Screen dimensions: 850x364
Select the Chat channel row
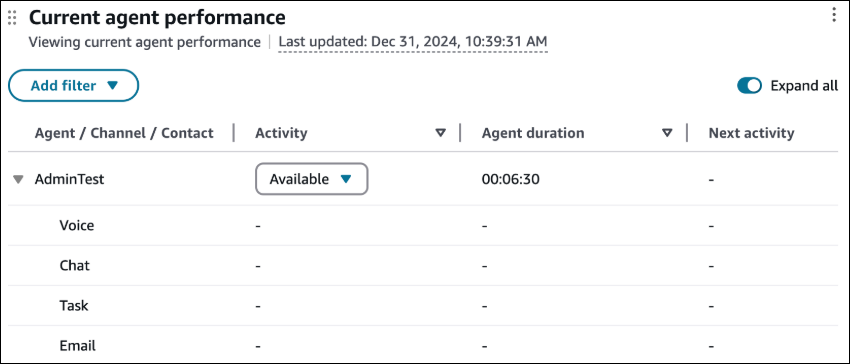coord(425,265)
